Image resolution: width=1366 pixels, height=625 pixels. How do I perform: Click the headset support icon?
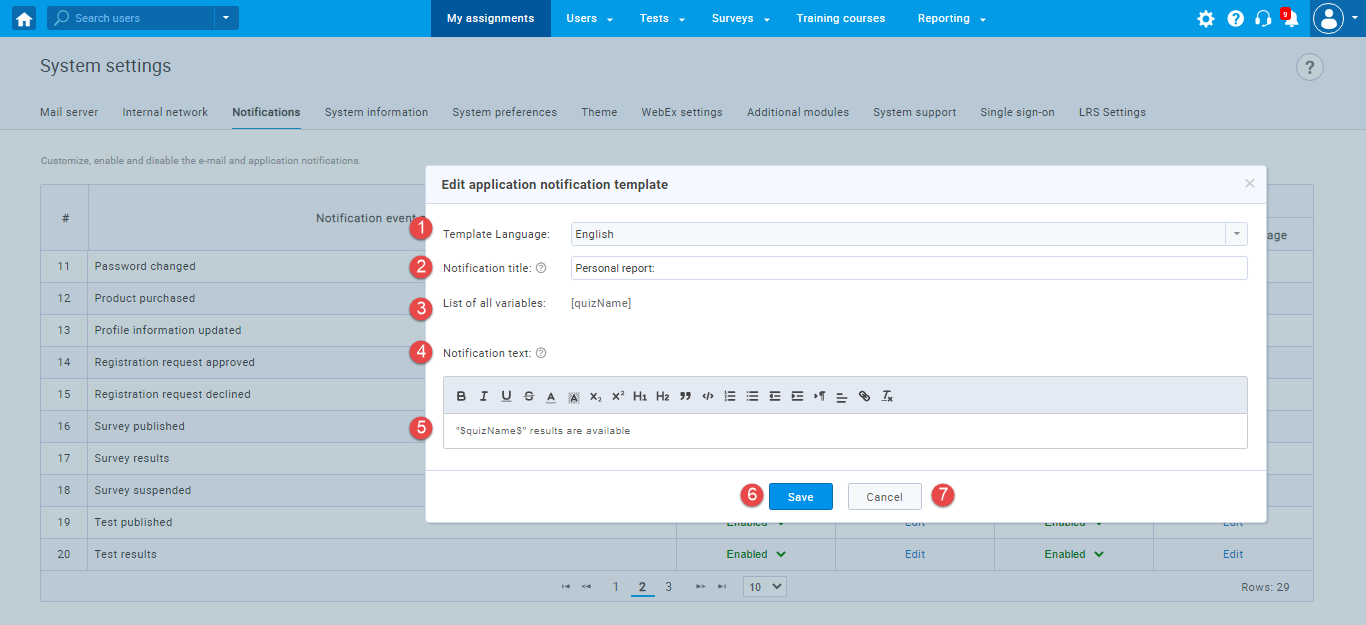point(1263,19)
